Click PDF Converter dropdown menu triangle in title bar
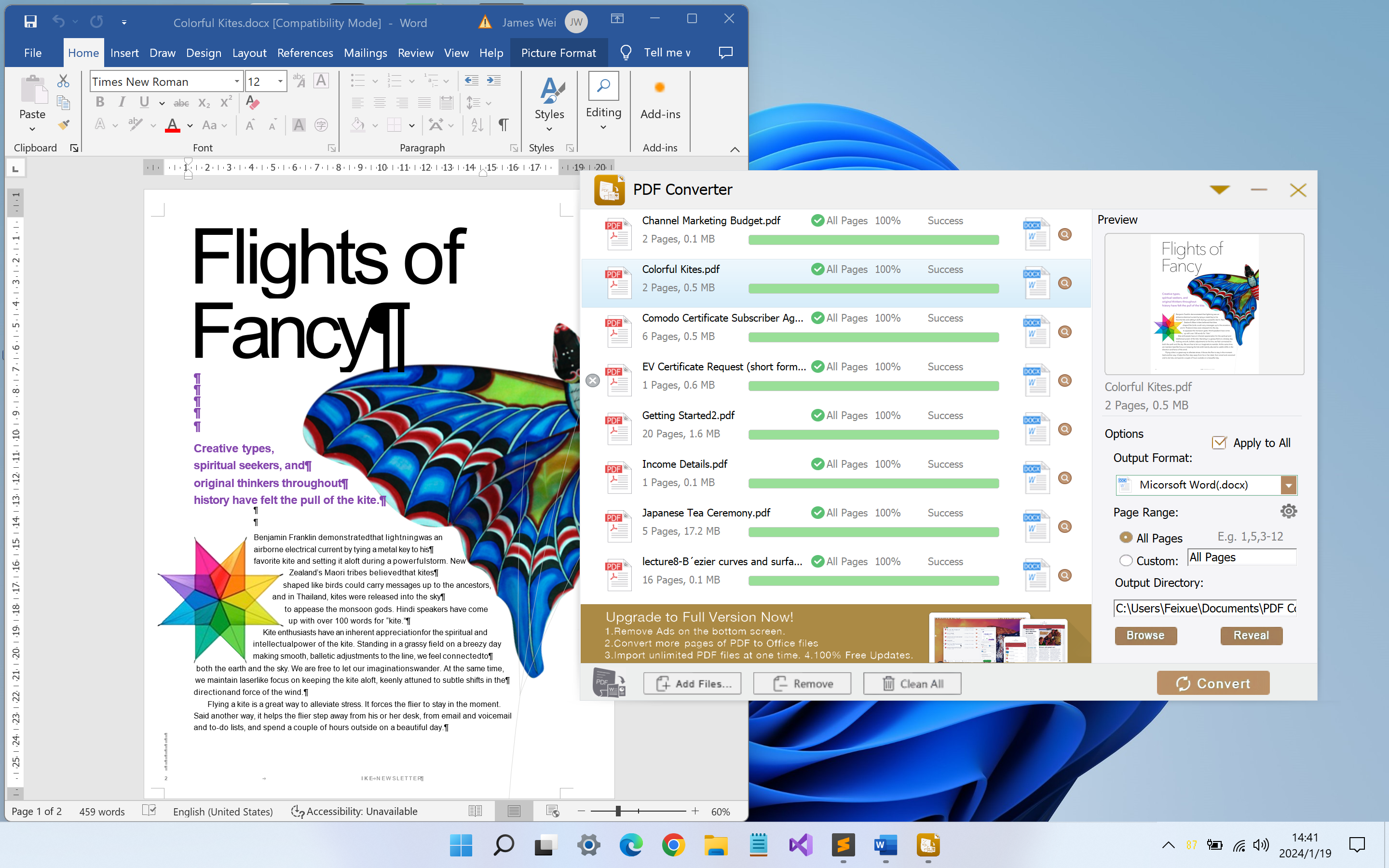The image size is (1389, 868). (x=1219, y=190)
